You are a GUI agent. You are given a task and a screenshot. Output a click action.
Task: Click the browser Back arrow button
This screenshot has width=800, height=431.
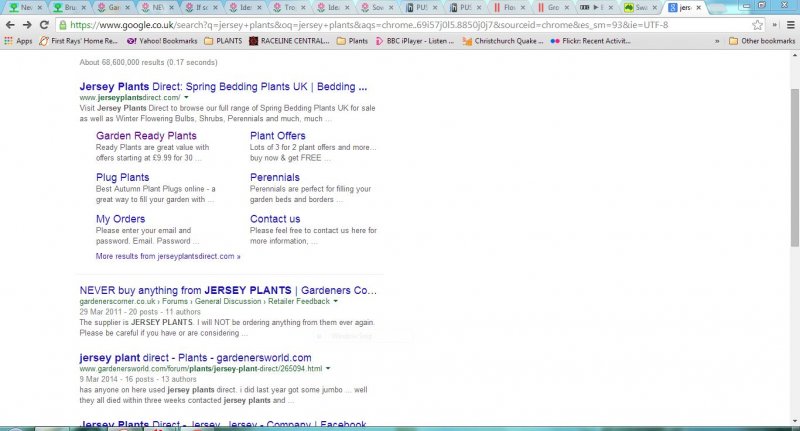10,25
